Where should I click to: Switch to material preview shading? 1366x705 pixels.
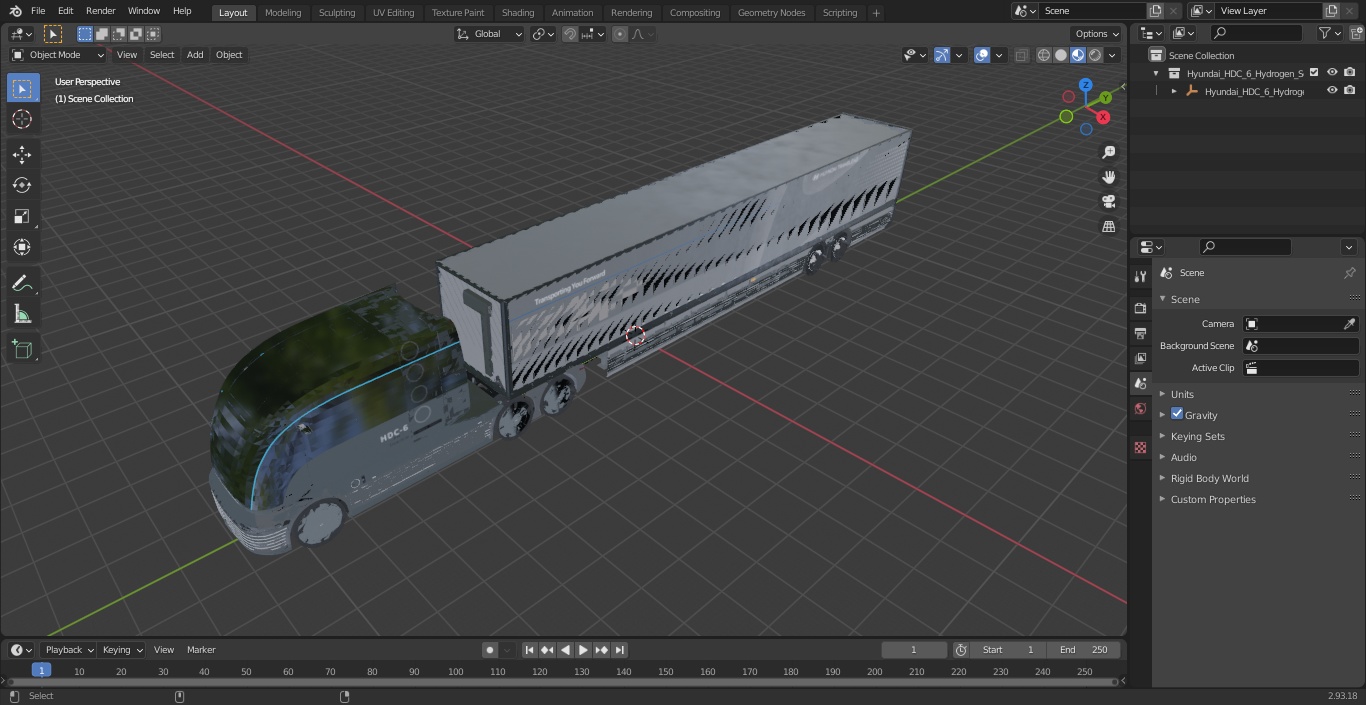click(x=1078, y=55)
